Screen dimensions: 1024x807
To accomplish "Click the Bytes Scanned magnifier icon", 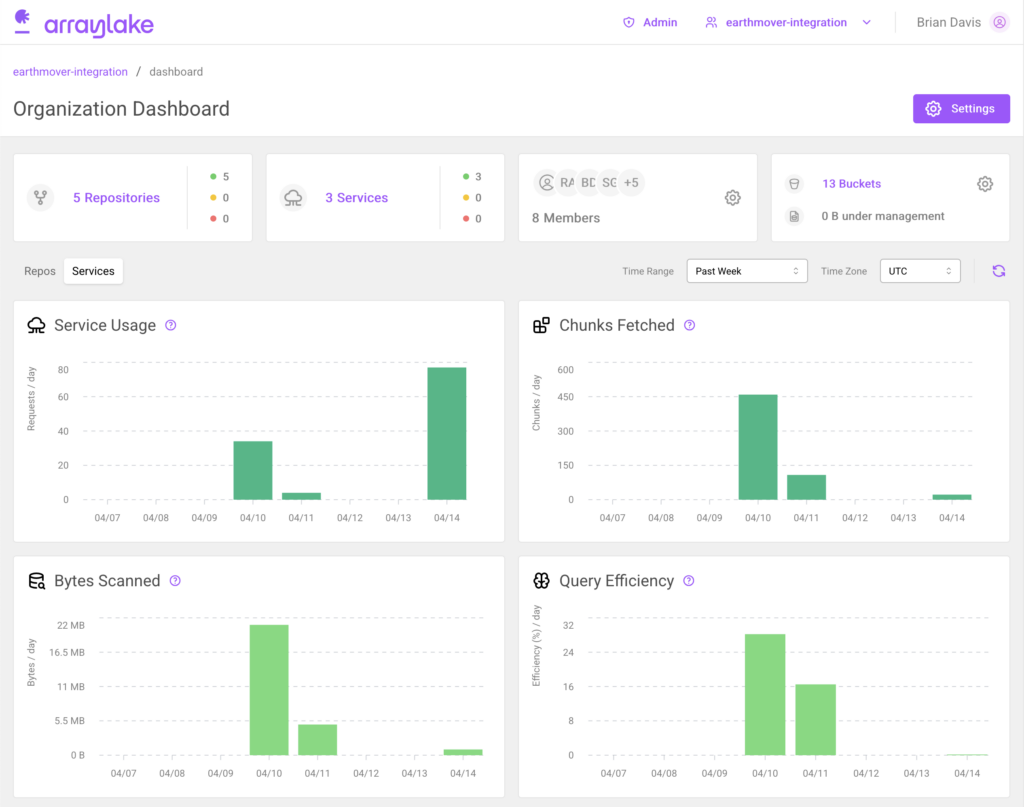I will (x=36, y=580).
